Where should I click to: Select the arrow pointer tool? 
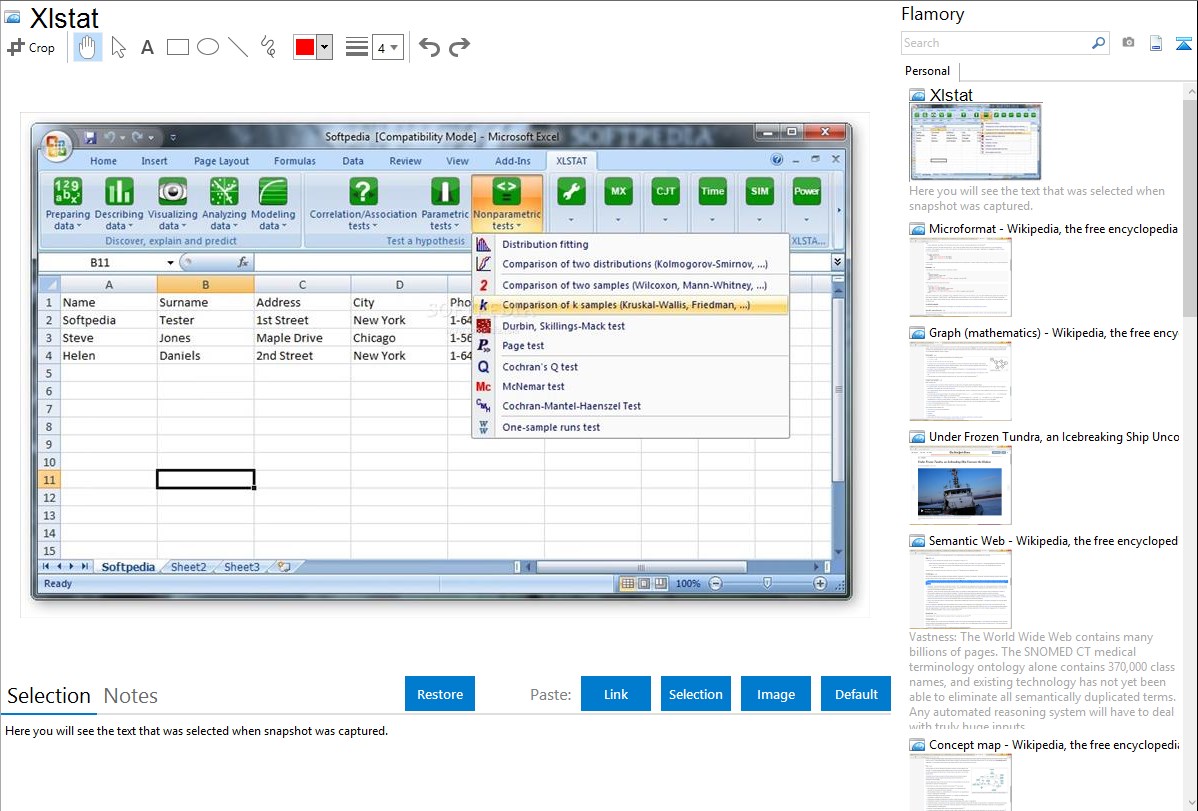(118, 47)
